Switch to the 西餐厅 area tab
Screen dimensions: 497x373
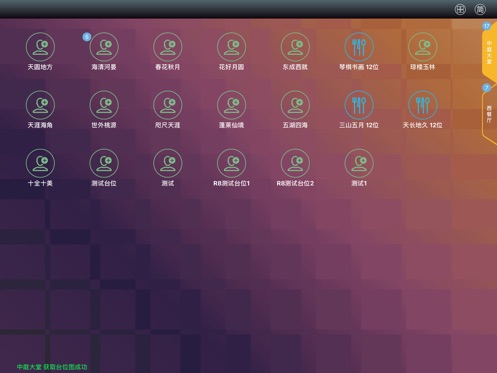tap(489, 114)
